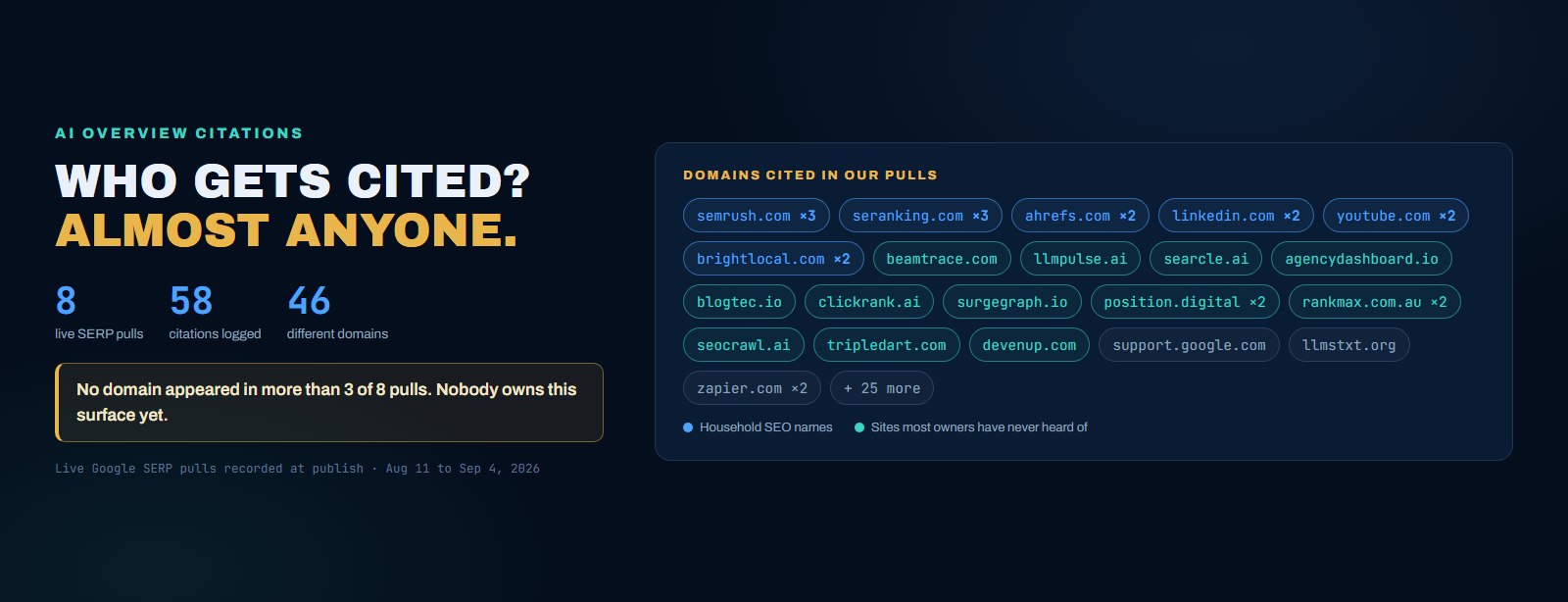
Task: Select the ahrefs.com ×2 chip
Action: 1080,216
